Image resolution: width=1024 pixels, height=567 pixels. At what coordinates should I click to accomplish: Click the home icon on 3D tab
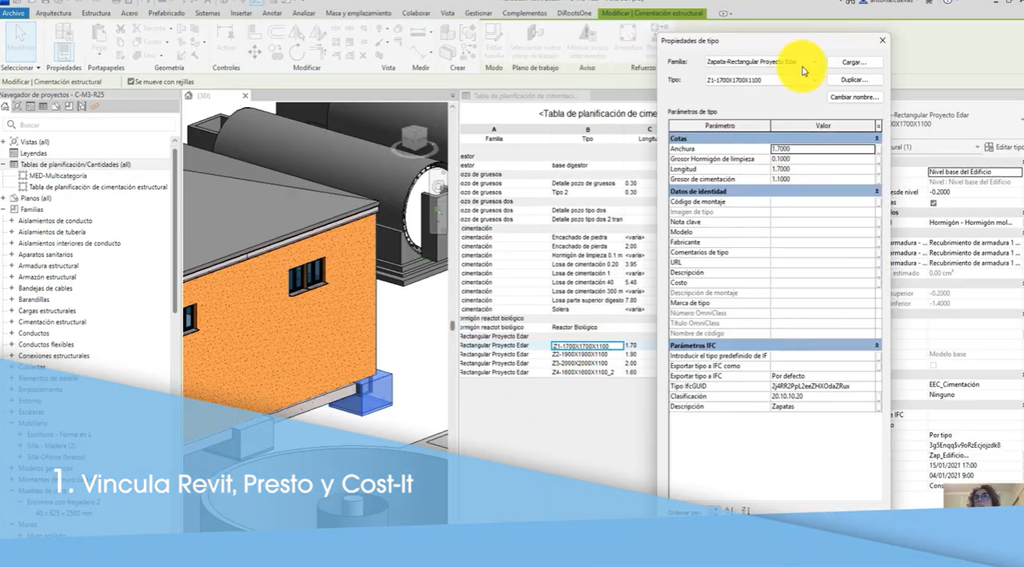click(x=189, y=95)
